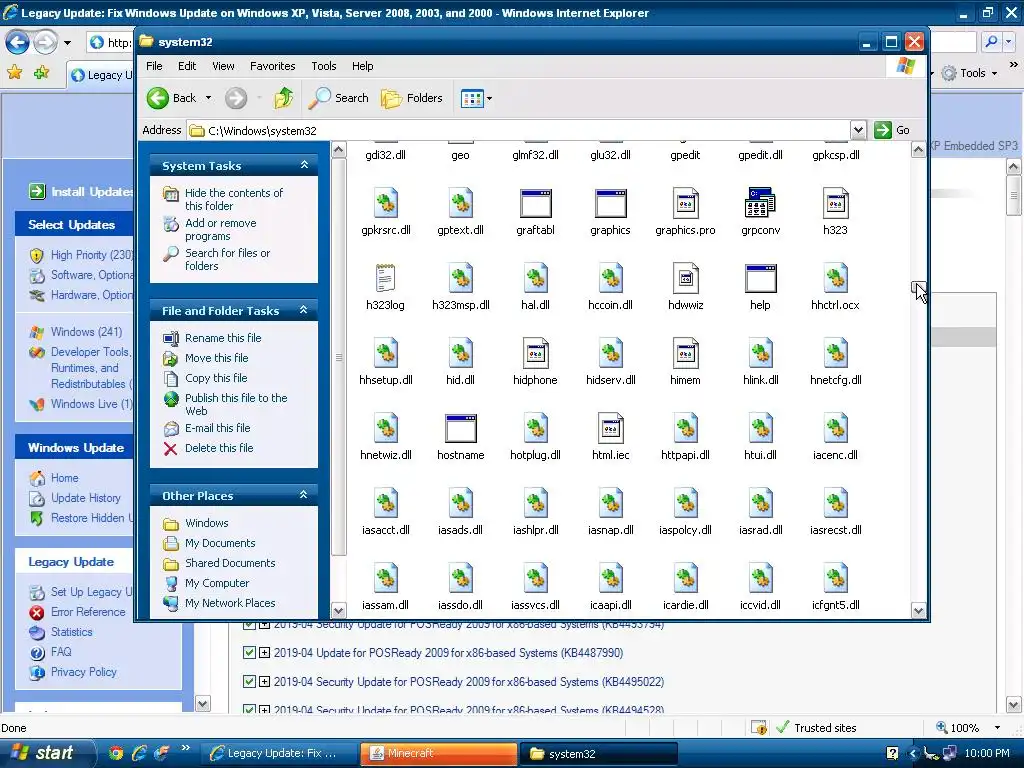Select the hdwwiz file icon
Image resolution: width=1024 pixels, height=768 pixels.
tap(686, 278)
